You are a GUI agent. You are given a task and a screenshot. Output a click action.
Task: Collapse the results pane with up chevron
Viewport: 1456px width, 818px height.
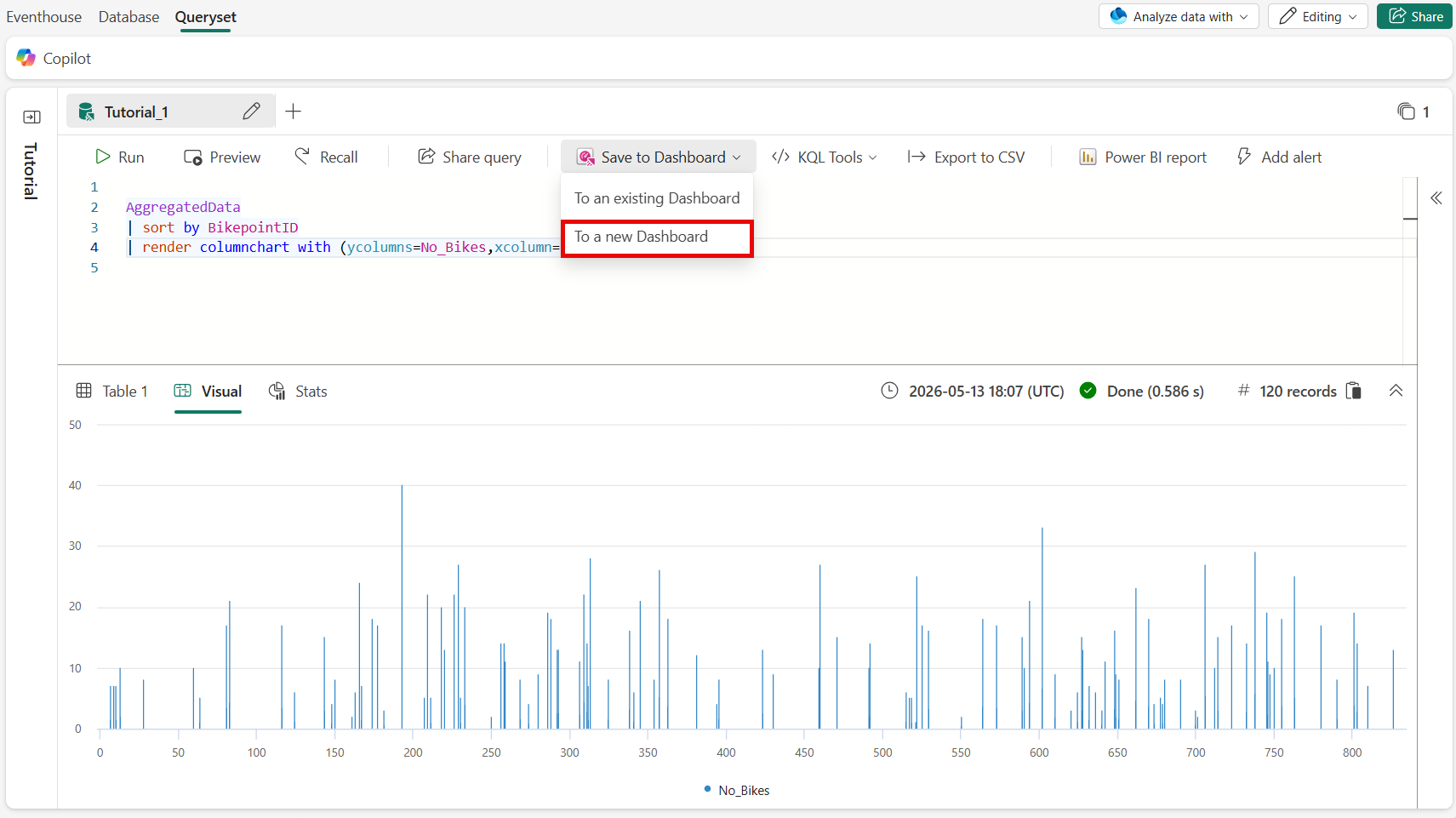(x=1396, y=391)
